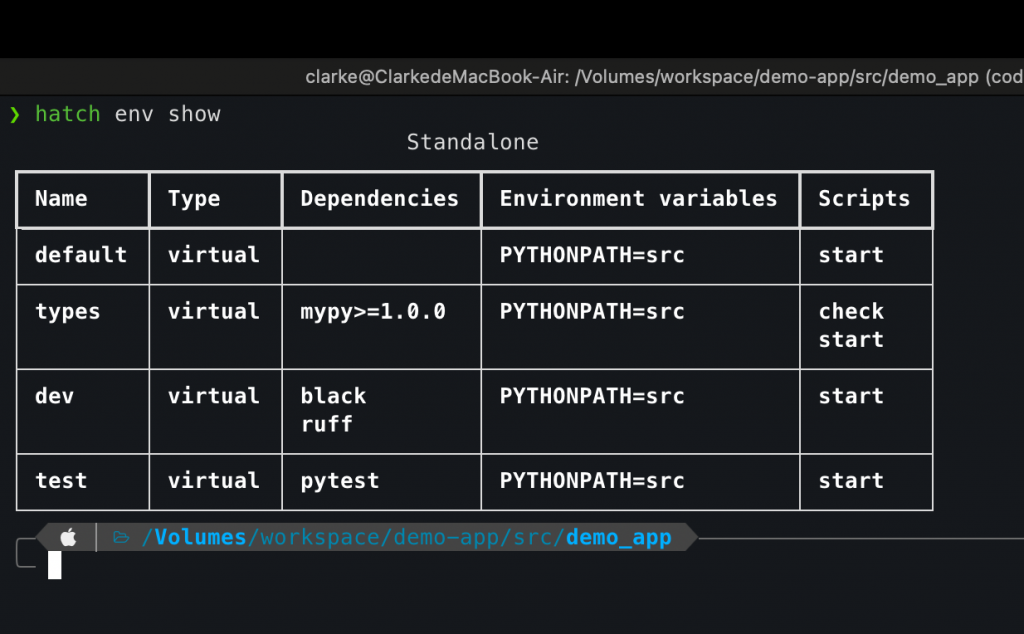1024x634 pixels.
Task: Click 'start' script in the dev row
Action: coord(851,396)
